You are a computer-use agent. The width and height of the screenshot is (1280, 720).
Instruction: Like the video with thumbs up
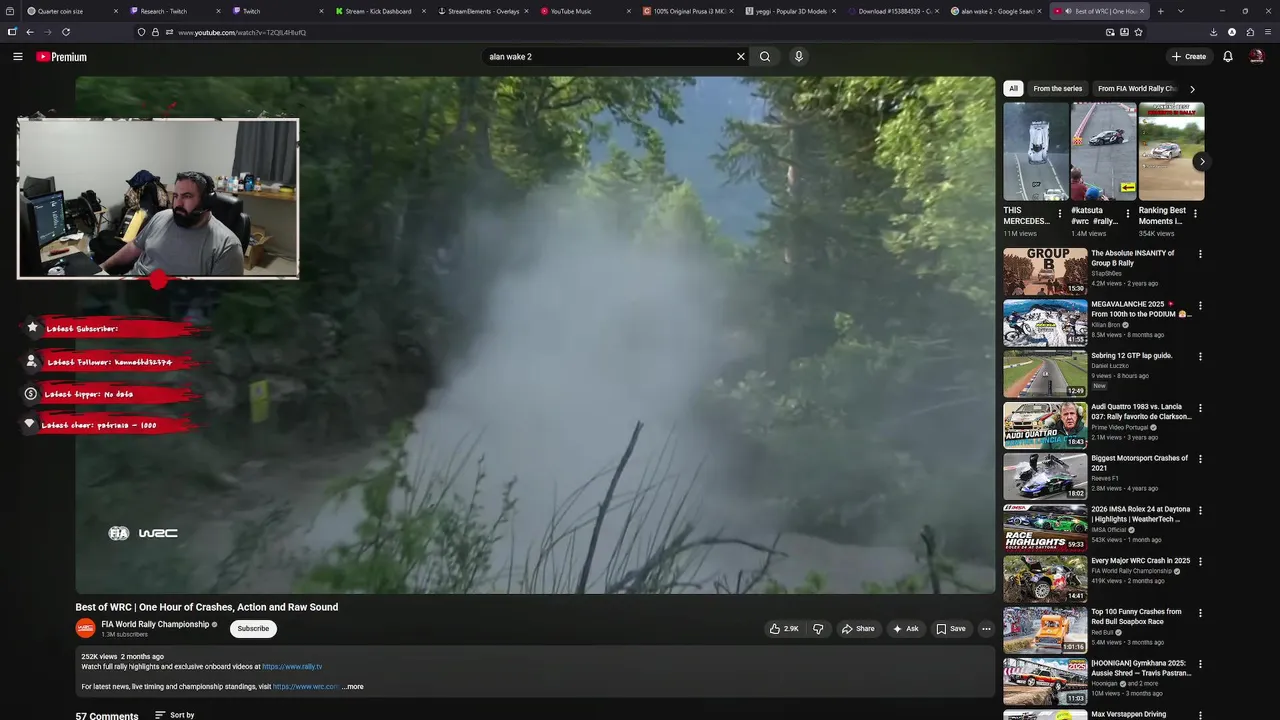[784, 629]
